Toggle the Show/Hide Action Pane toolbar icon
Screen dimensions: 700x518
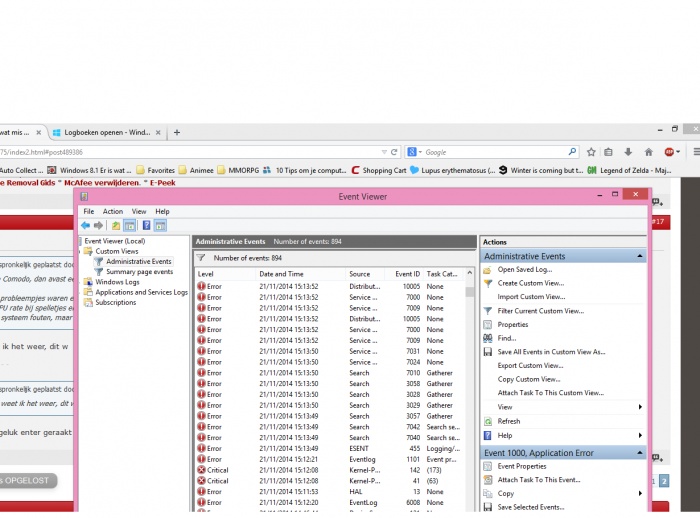tap(160, 226)
